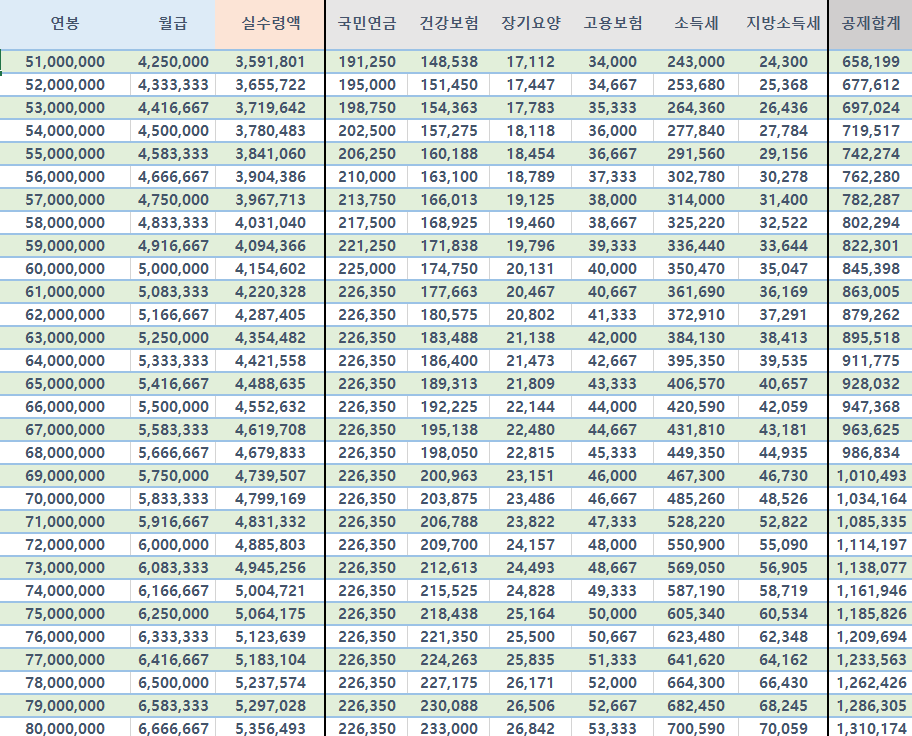Select the 51,000,000 salary cell
This screenshot has height=736, width=912.
[65, 62]
